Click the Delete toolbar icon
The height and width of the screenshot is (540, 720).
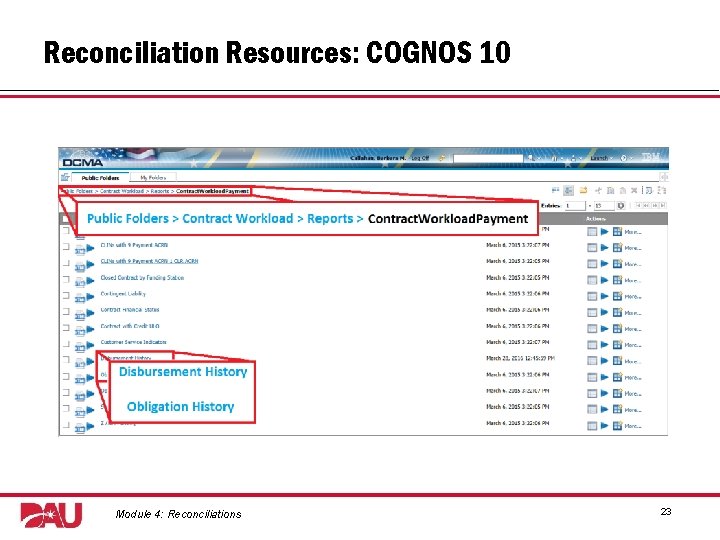click(634, 190)
